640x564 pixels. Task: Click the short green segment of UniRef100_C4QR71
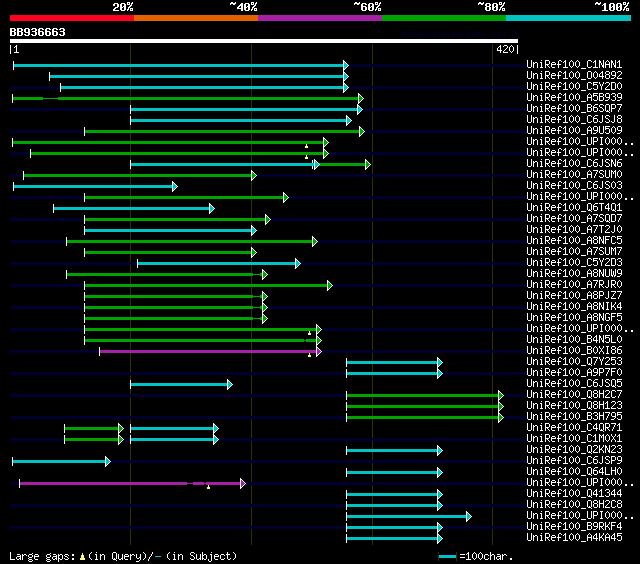click(x=92, y=429)
